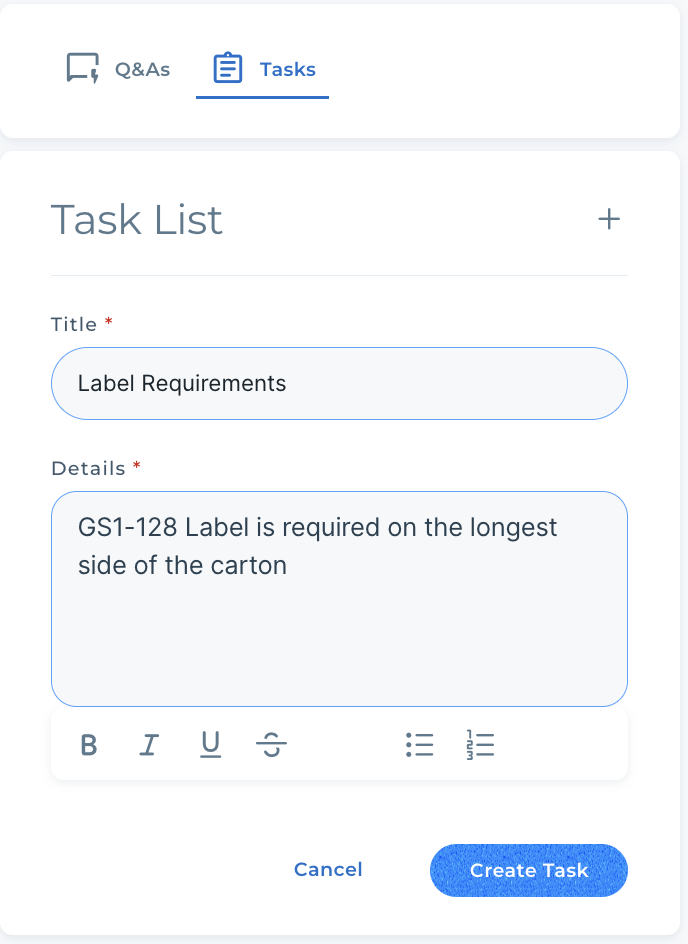Image resolution: width=688 pixels, height=944 pixels.
Task: Cancel the task creation
Action: [328, 870]
